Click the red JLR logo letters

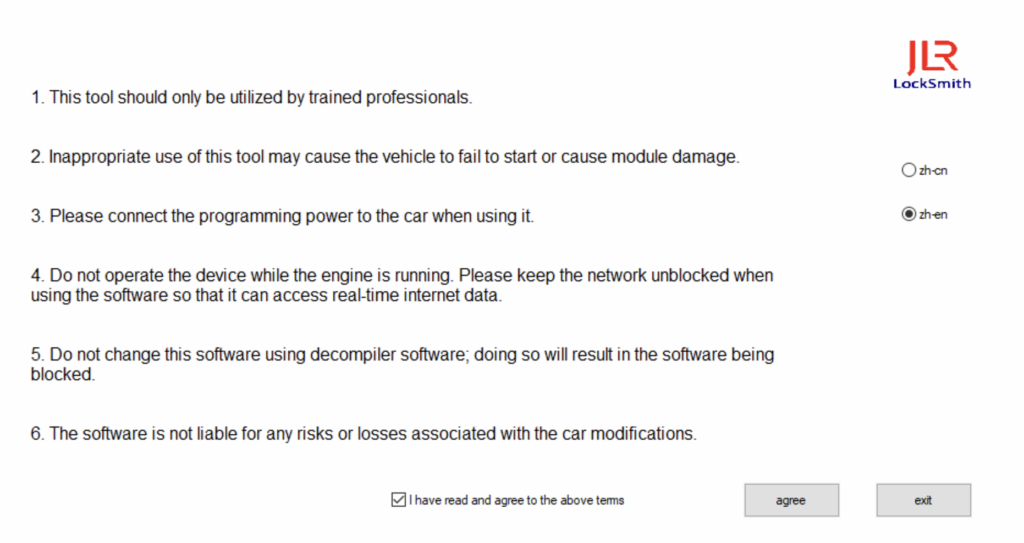pyautogui.click(x=932, y=58)
